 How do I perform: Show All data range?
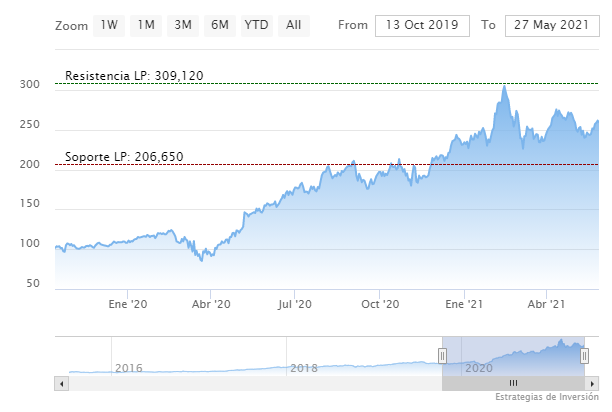pos(293,25)
